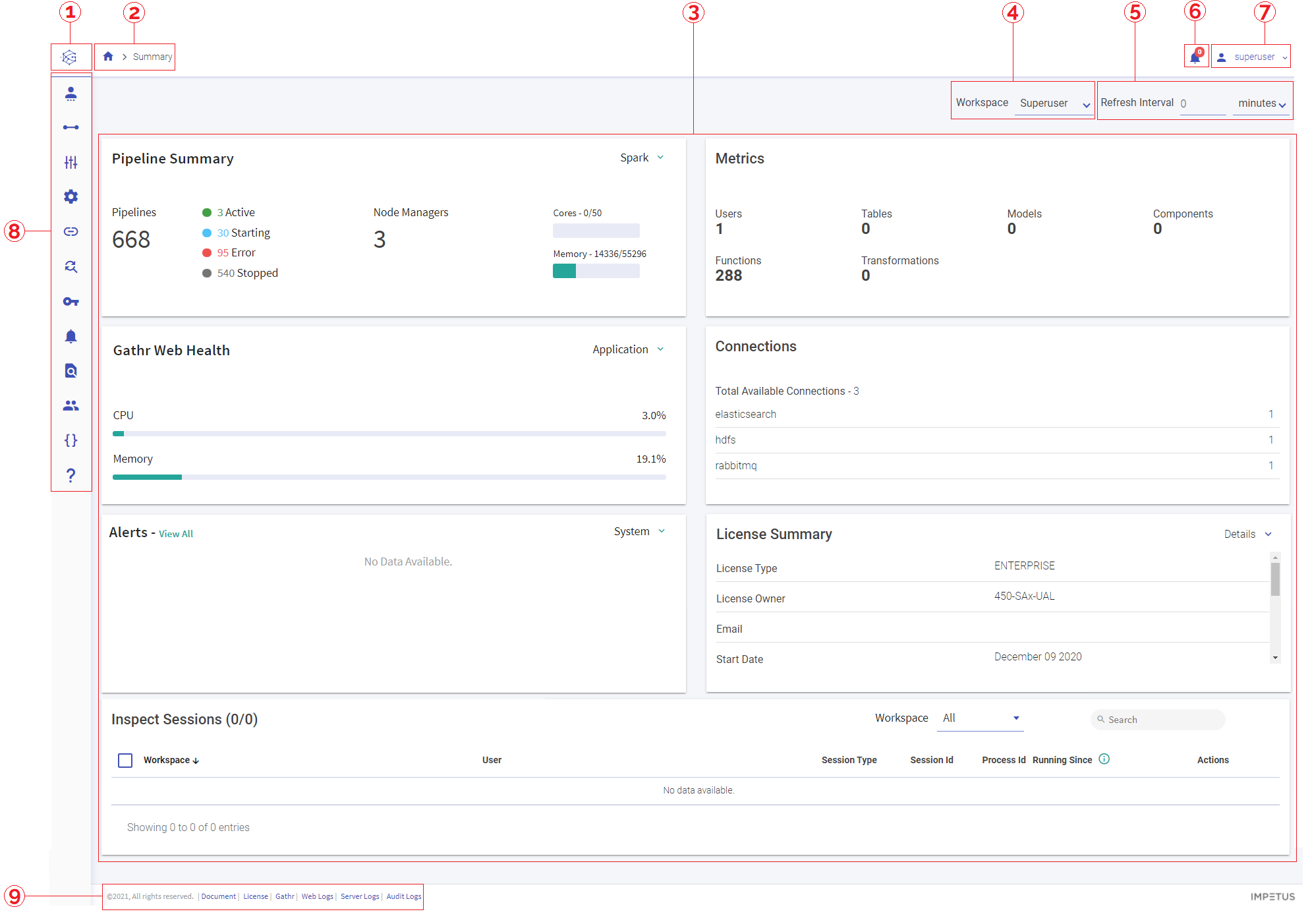
Task: Expand Details in License Summary
Action: 1248,534
